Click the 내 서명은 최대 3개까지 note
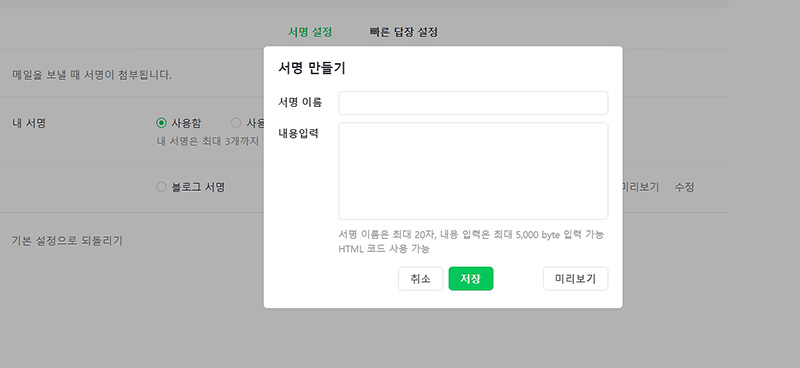 click(208, 141)
